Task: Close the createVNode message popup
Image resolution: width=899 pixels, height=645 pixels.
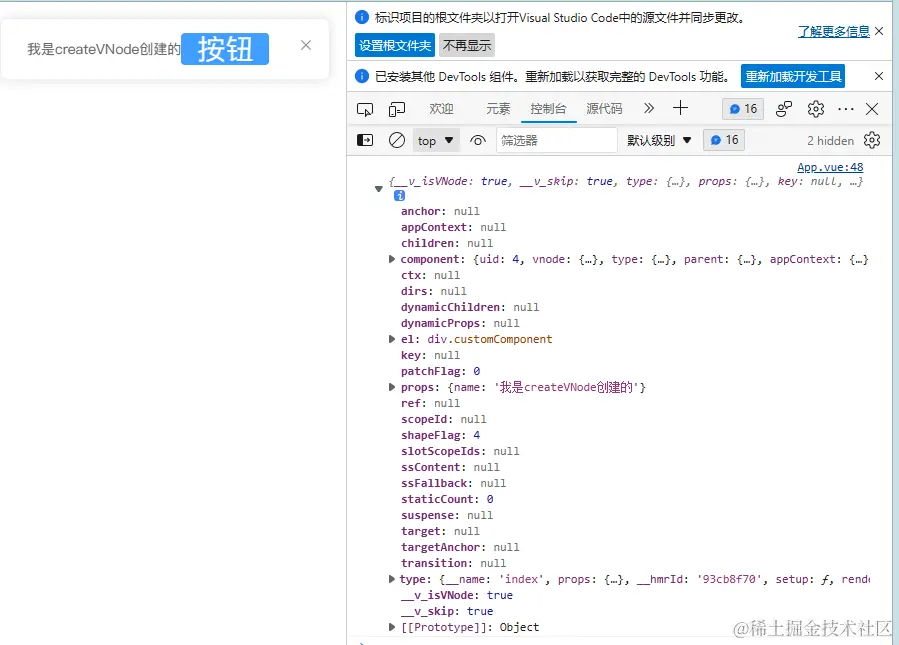Action: pyautogui.click(x=306, y=45)
